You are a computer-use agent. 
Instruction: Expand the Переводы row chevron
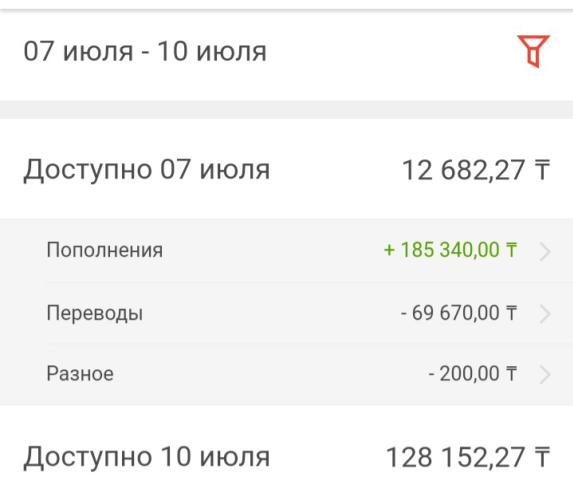[x=545, y=314]
